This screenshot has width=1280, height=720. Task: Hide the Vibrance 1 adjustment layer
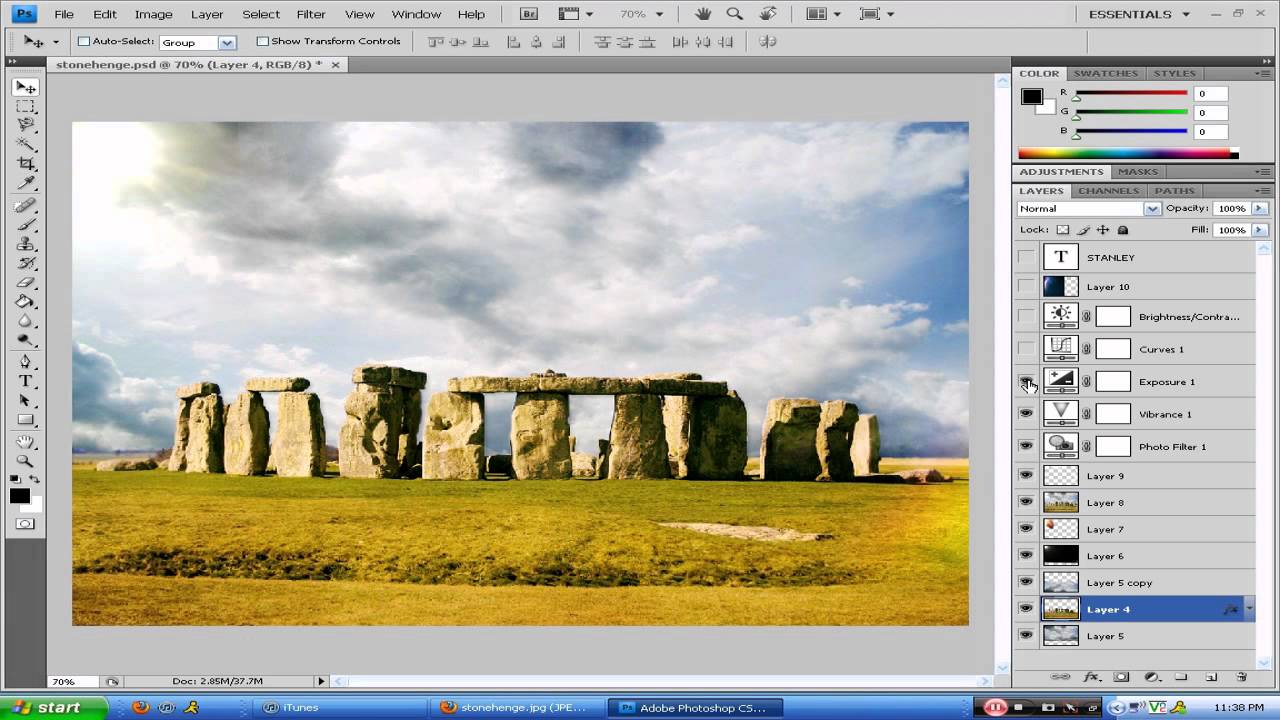coord(1026,413)
